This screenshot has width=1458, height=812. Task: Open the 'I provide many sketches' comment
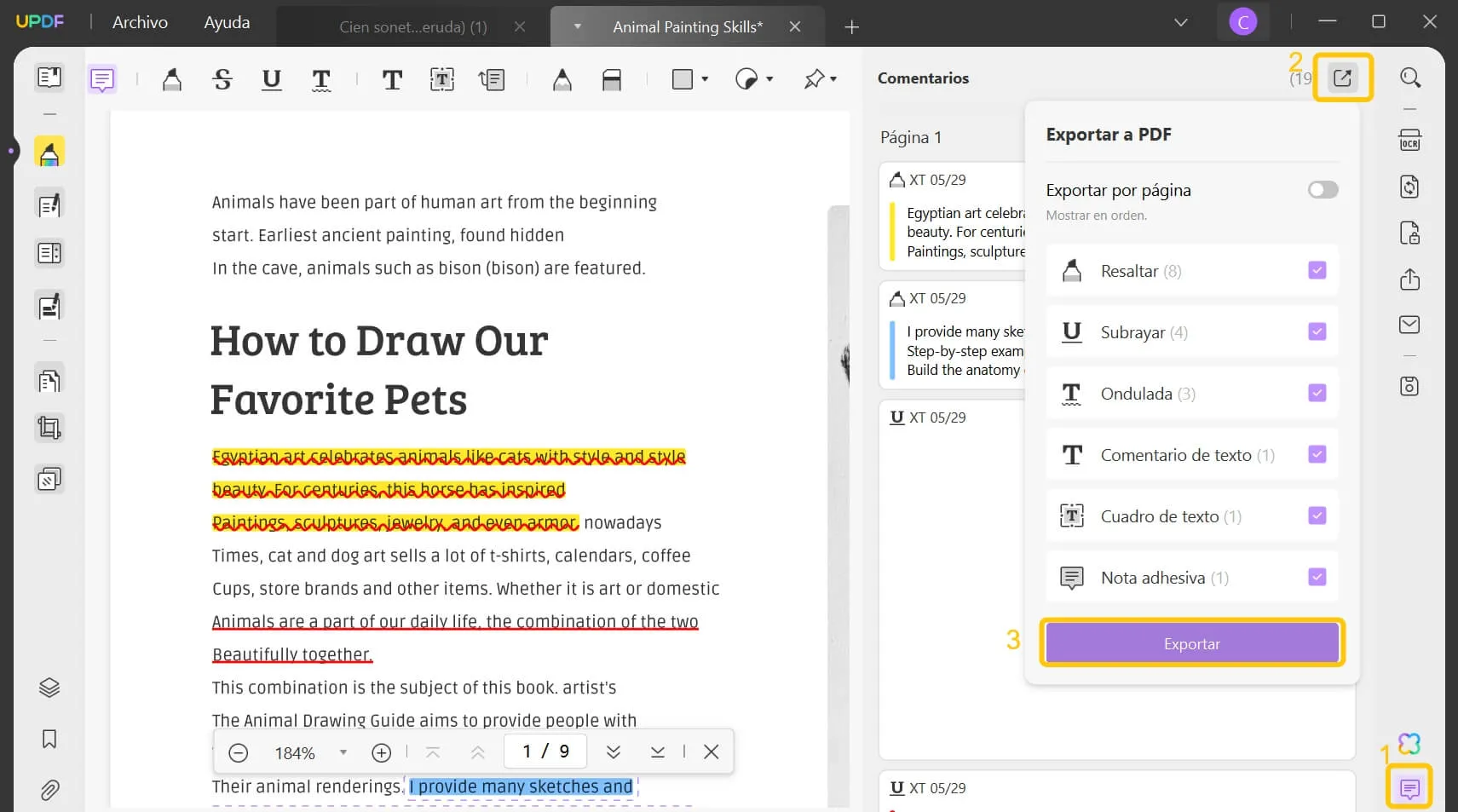[952, 335]
